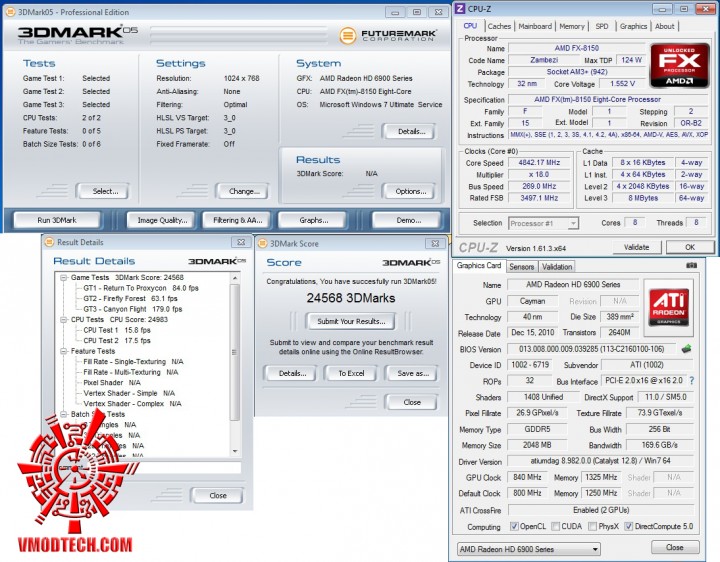
Task: Click the Core Speed 4842.17 MHz value
Action: point(539,163)
